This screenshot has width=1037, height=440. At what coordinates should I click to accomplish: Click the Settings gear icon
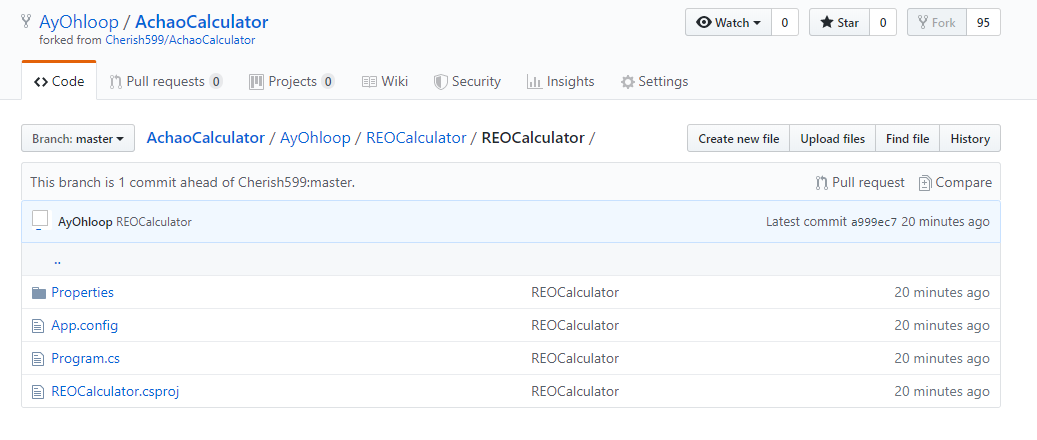click(x=628, y=82)
